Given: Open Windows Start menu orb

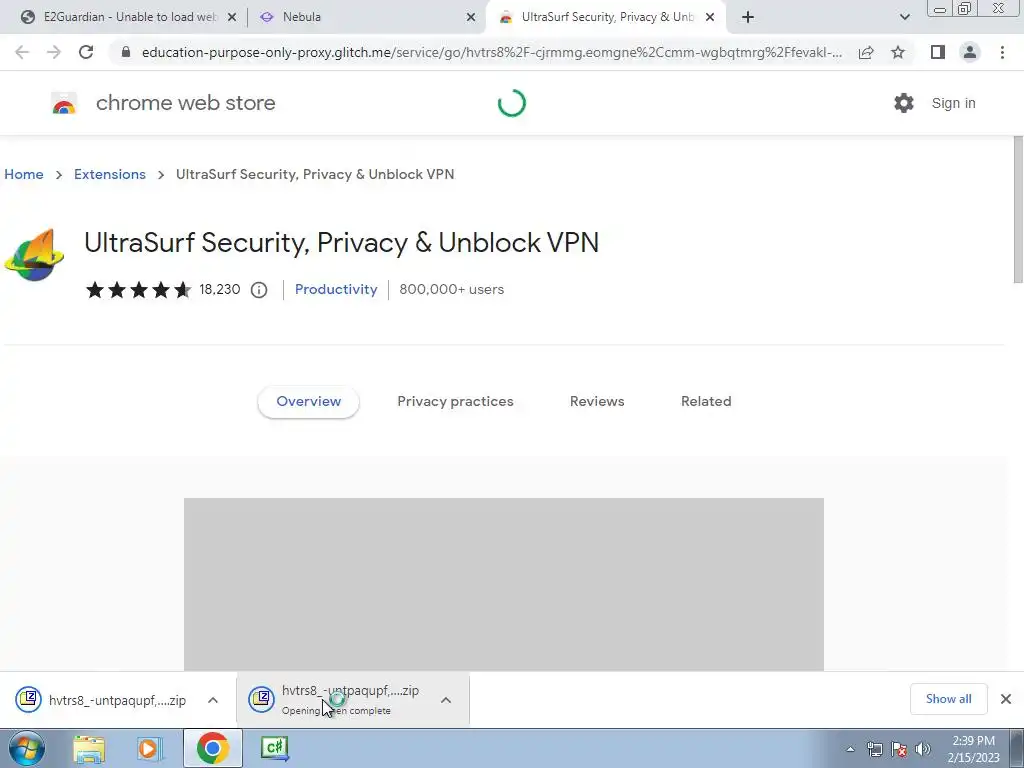Looking at the screenshot, I should tap(26, 748).
